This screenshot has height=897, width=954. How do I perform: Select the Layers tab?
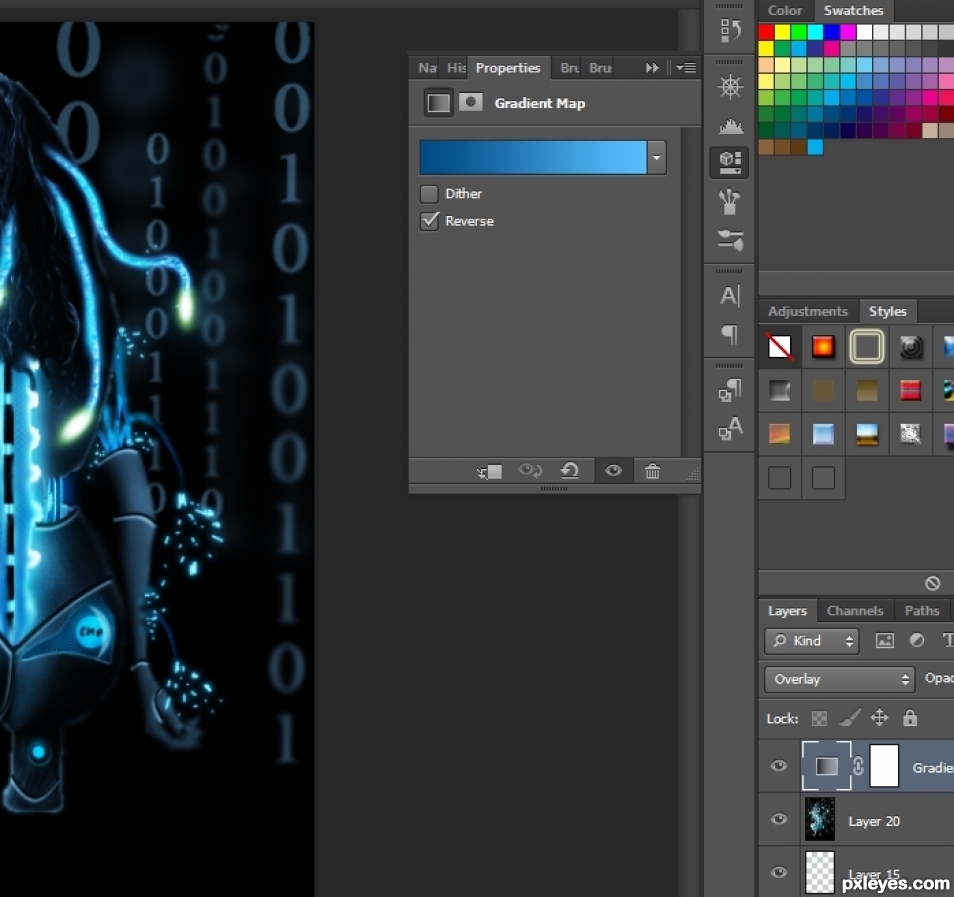[787, 610]
